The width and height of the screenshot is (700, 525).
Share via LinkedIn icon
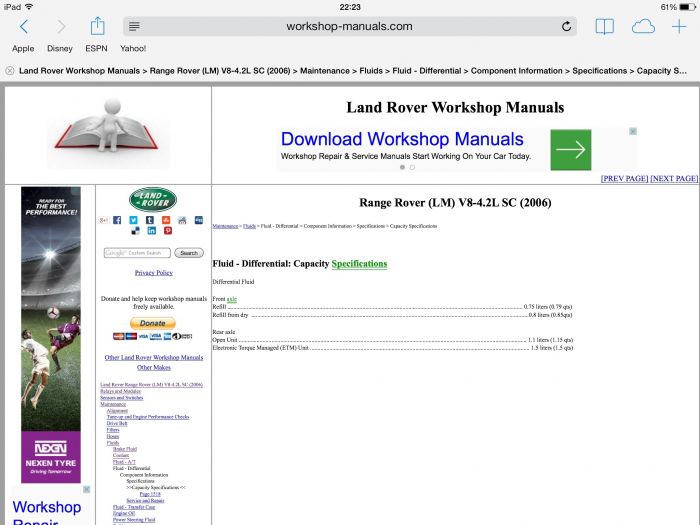(x=152, y=230)
